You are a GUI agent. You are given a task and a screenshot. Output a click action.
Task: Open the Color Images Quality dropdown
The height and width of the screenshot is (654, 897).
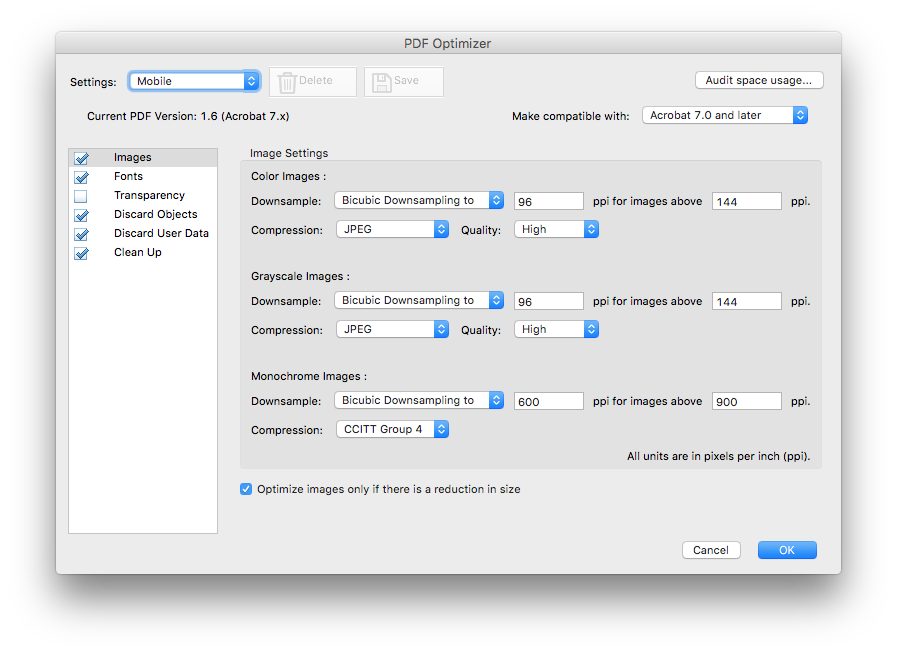coord(556,229)
